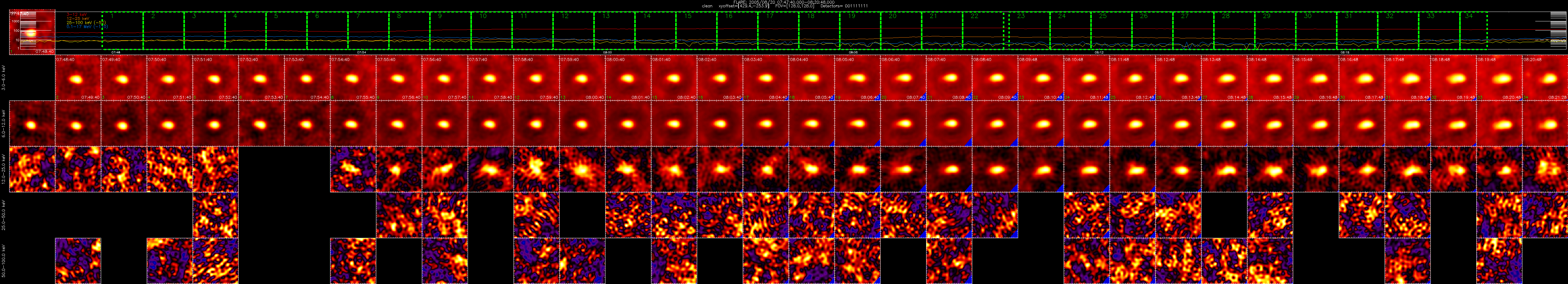
Task: Open the 3–6 keV image starting 07:48:40
Action: [x=78, y=78]
